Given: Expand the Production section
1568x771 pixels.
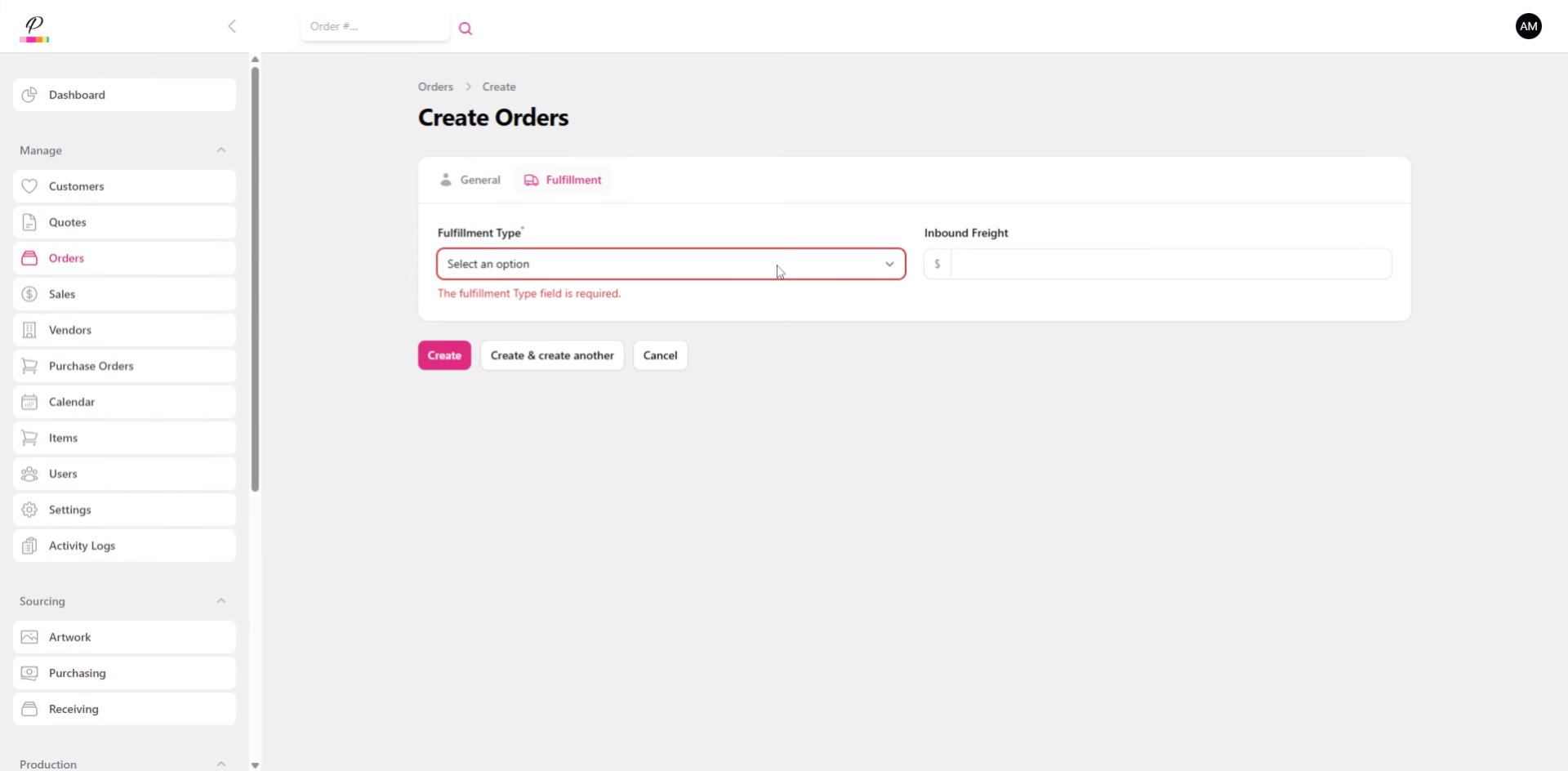Looking at the screenshot, I should (x=221, y=764).
